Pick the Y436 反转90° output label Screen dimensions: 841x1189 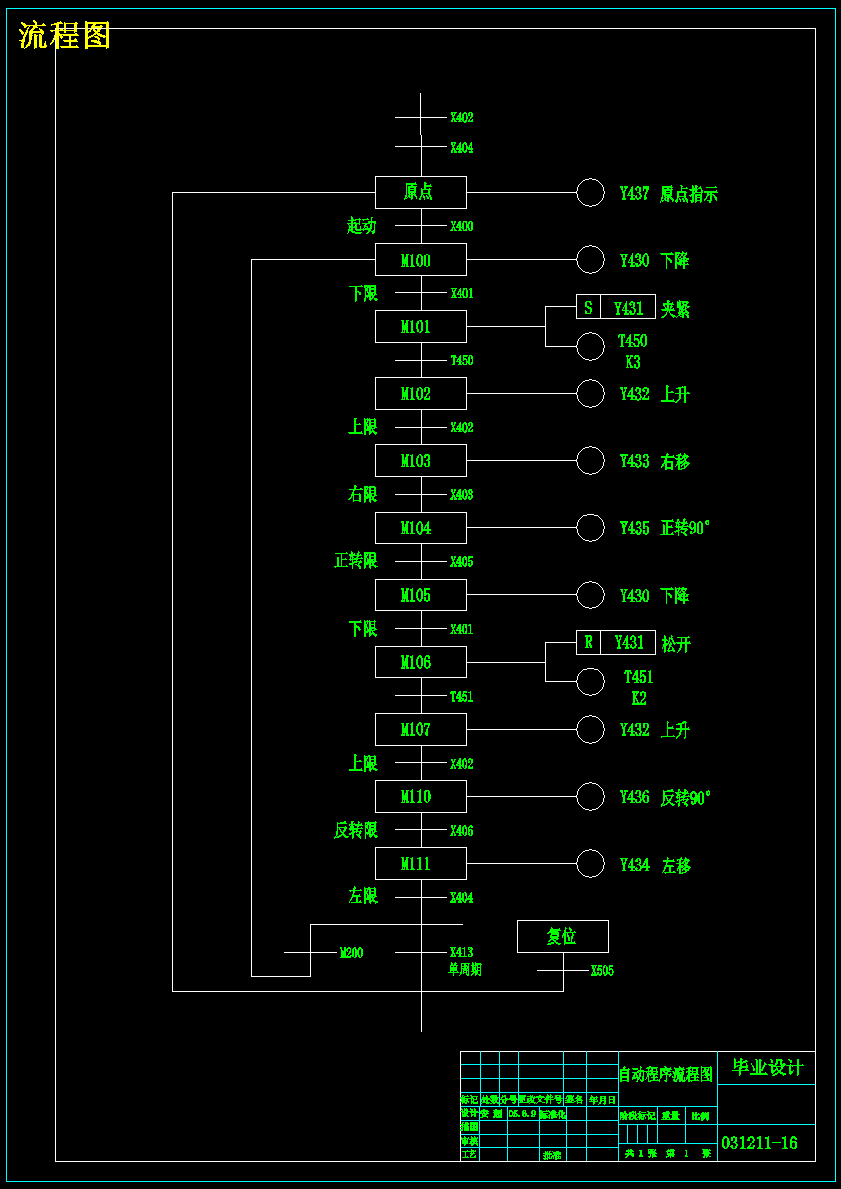(x=665, y=798)
